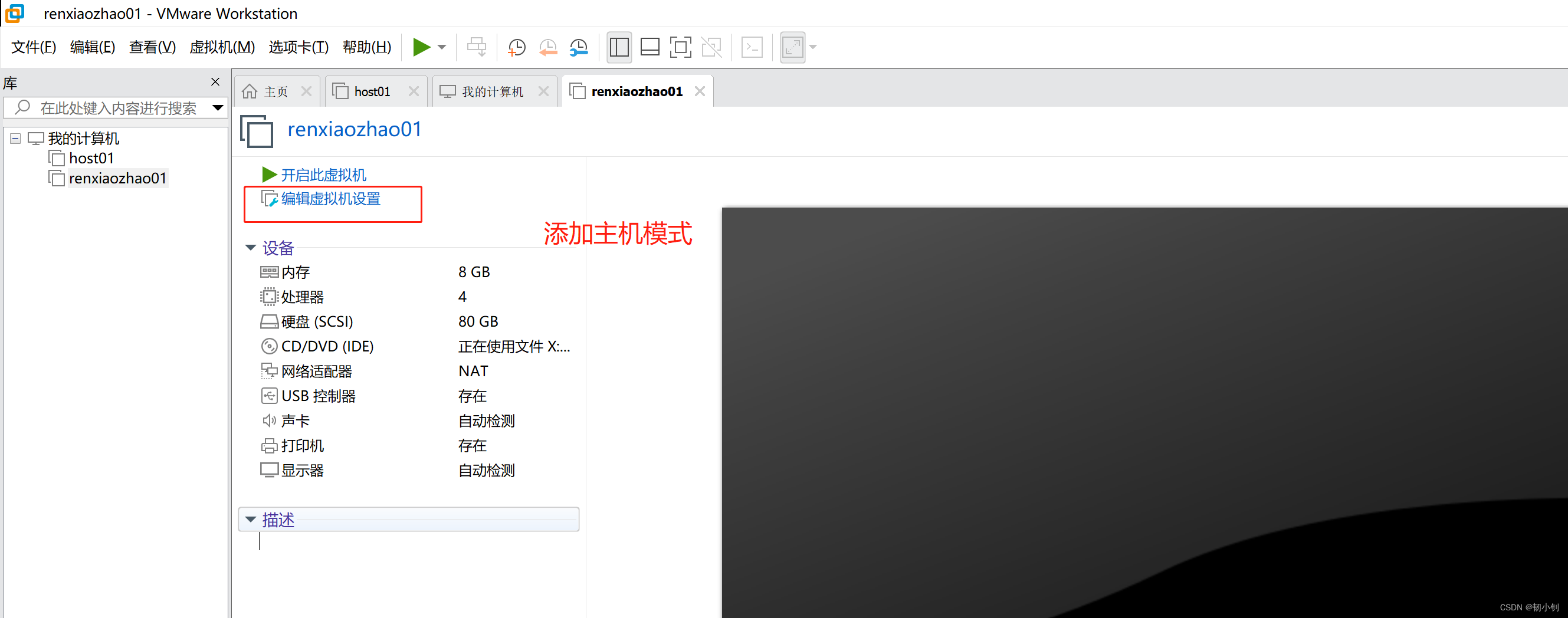This screenshot has height=618, width=1568.
Task: Click the stretch guest display icon
Action: (x=792, y=47)
